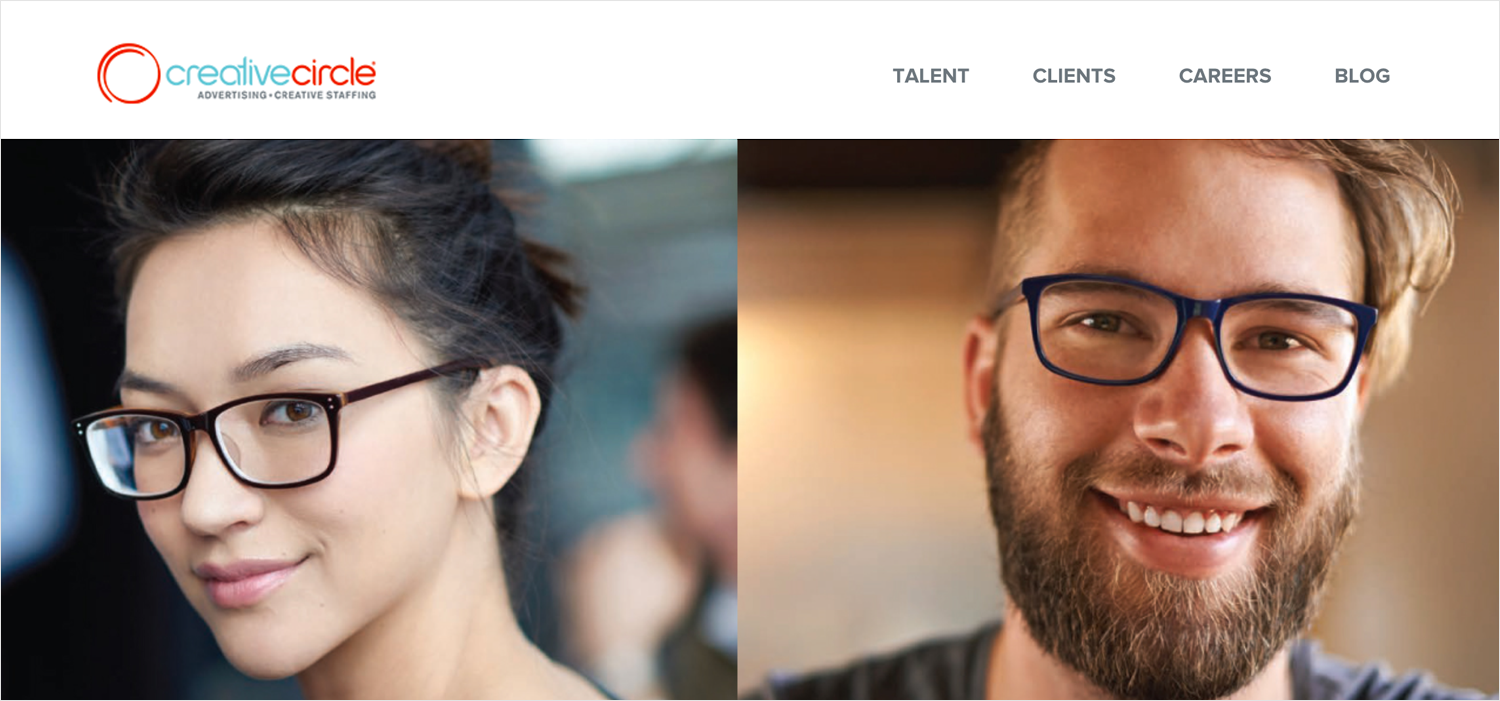Open the Clients navigation link
This screenshot has height=701, width=1500.
(x=1074, y=76)
